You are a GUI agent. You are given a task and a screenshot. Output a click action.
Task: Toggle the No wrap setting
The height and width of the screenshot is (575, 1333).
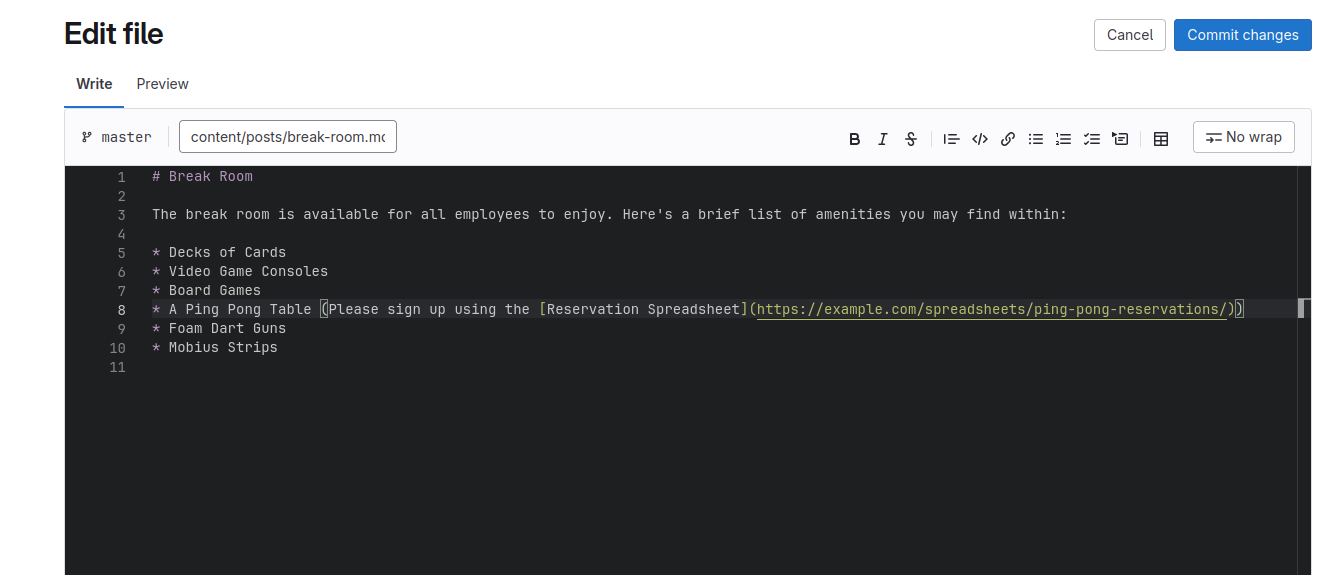point(1243,137)
